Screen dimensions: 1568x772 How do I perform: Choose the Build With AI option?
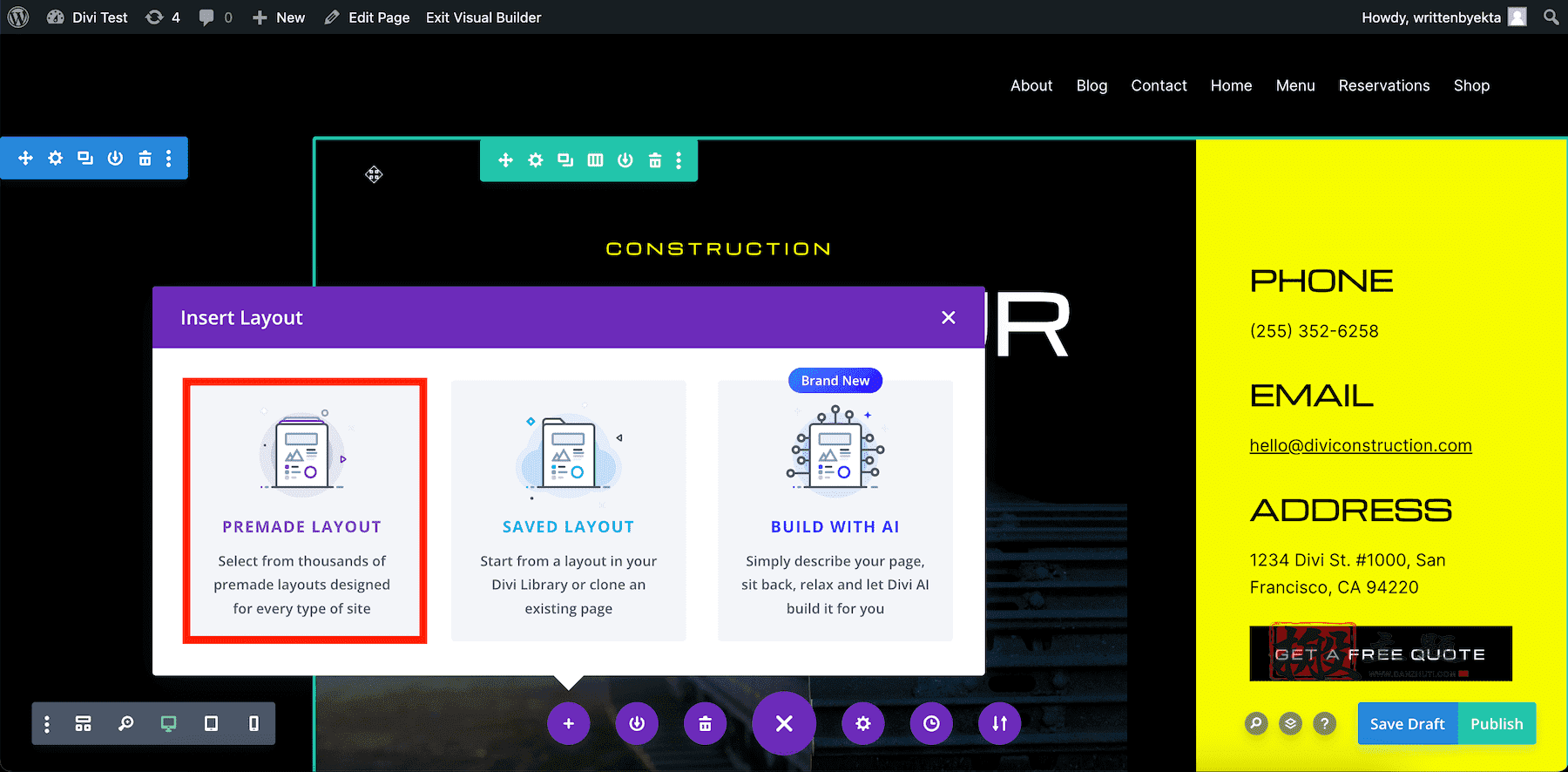click(x=835, y=511)
